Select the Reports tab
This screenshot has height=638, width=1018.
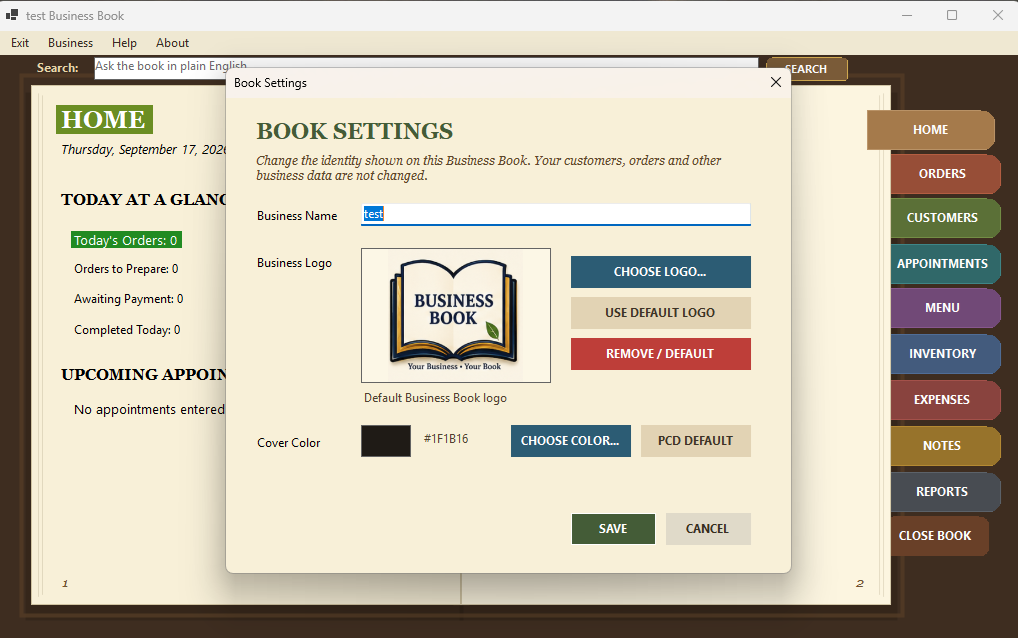[945, 492]
